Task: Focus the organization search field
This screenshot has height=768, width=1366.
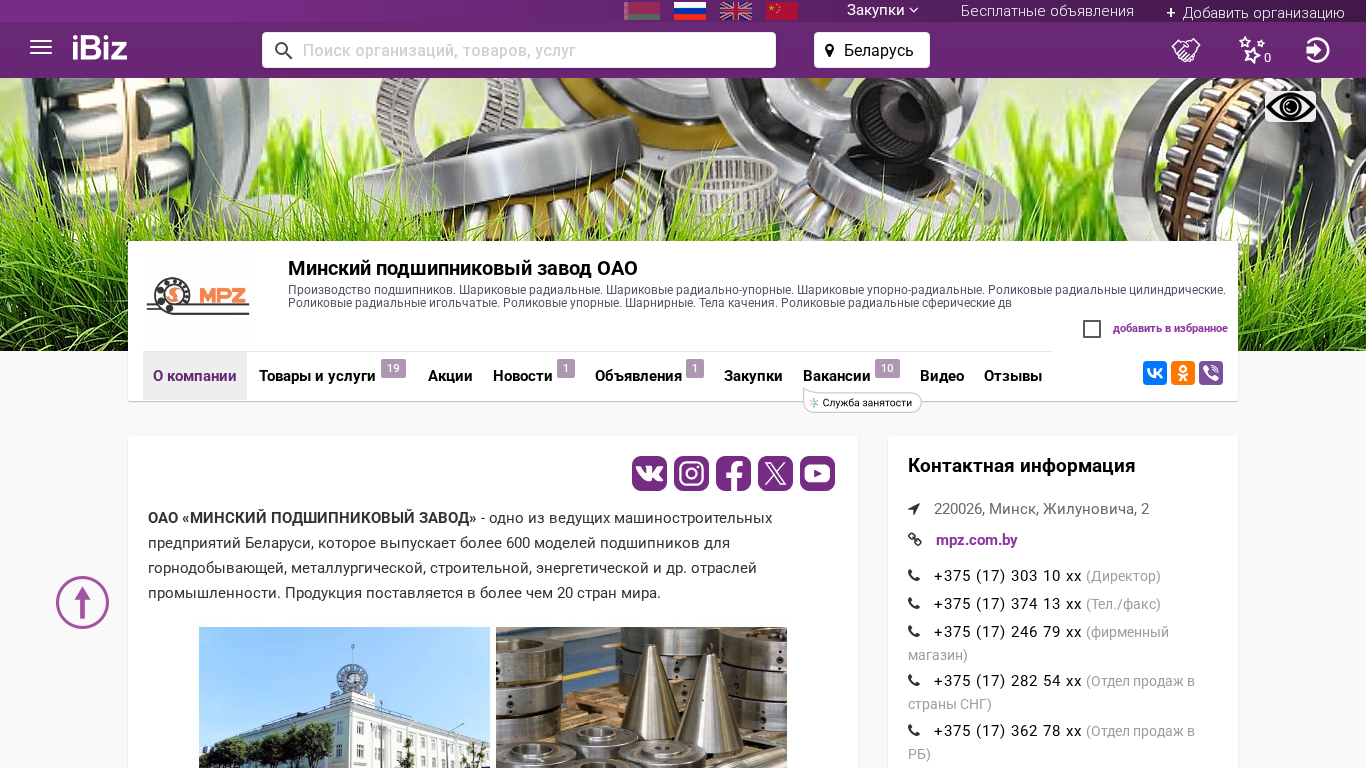Action: click(x=519, y=50)
